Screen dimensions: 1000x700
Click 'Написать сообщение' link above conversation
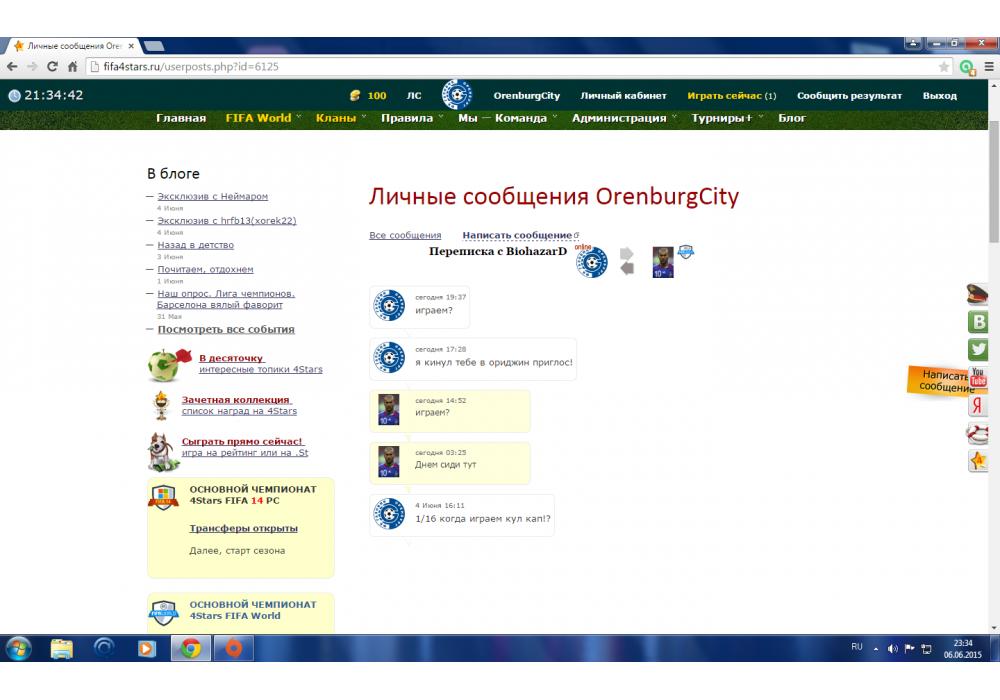[x=517, y=235]
